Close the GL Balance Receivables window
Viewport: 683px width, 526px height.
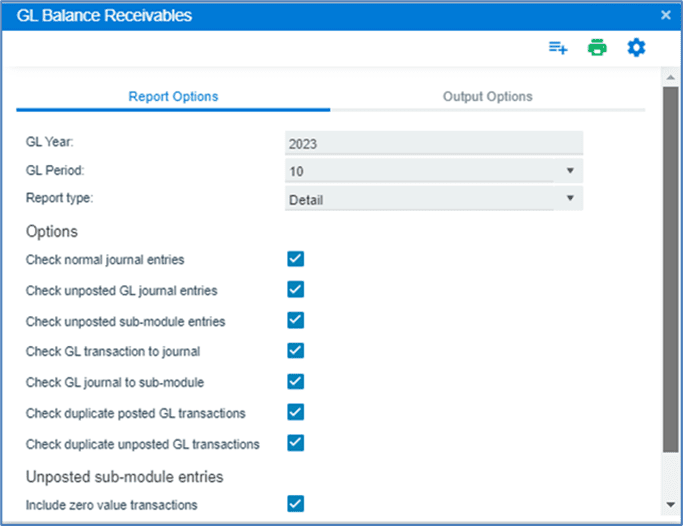click(x=666, y=15)
